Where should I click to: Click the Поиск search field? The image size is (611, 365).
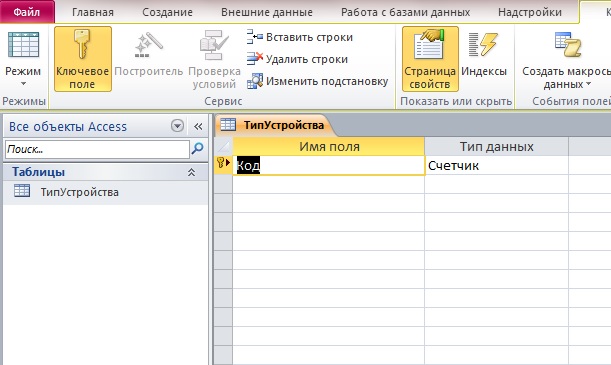[x=97, y=149]
